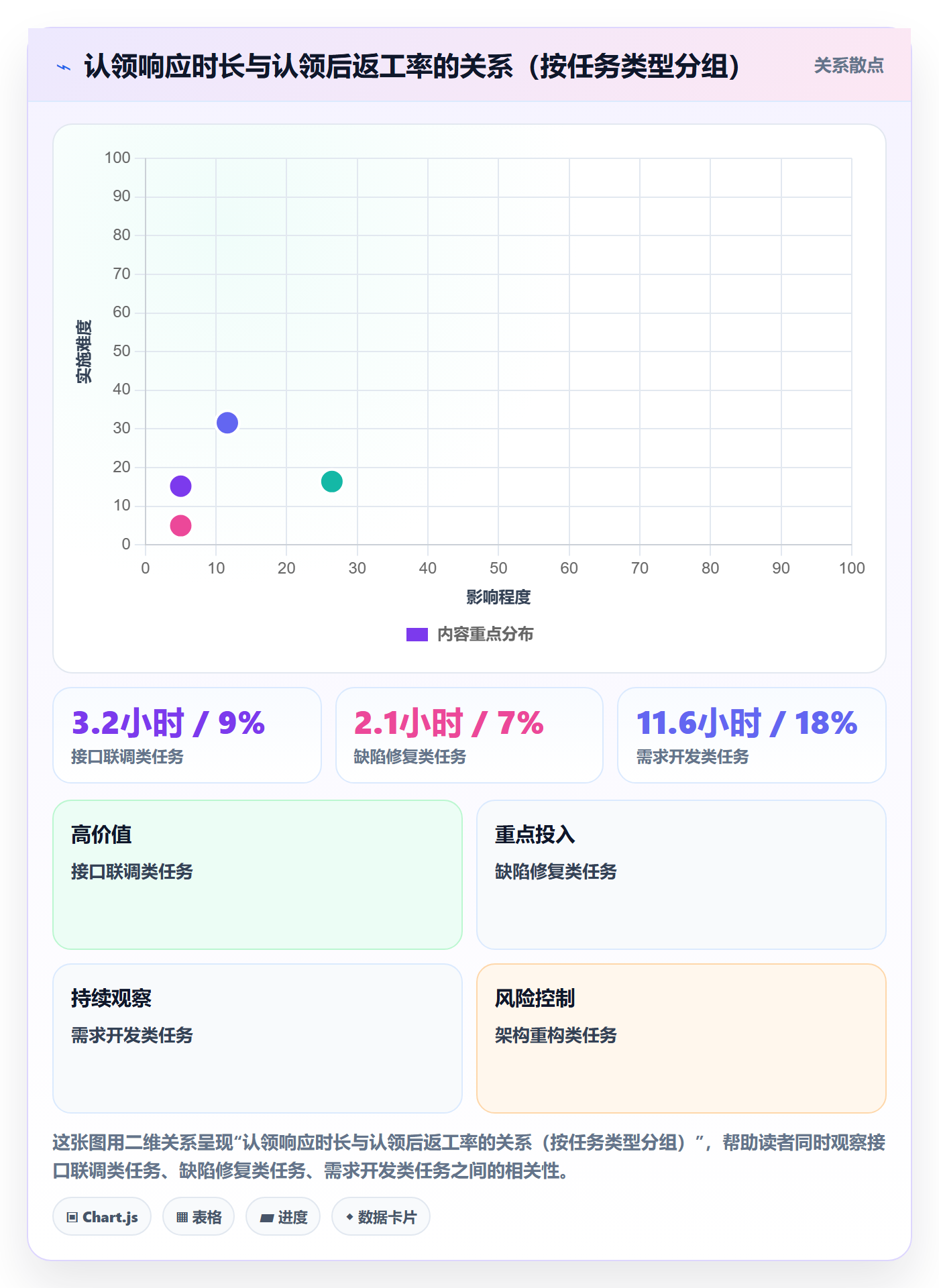
Task: Toggle the 内容重点分布 legend color swatch
Action: tap(417, 635)
